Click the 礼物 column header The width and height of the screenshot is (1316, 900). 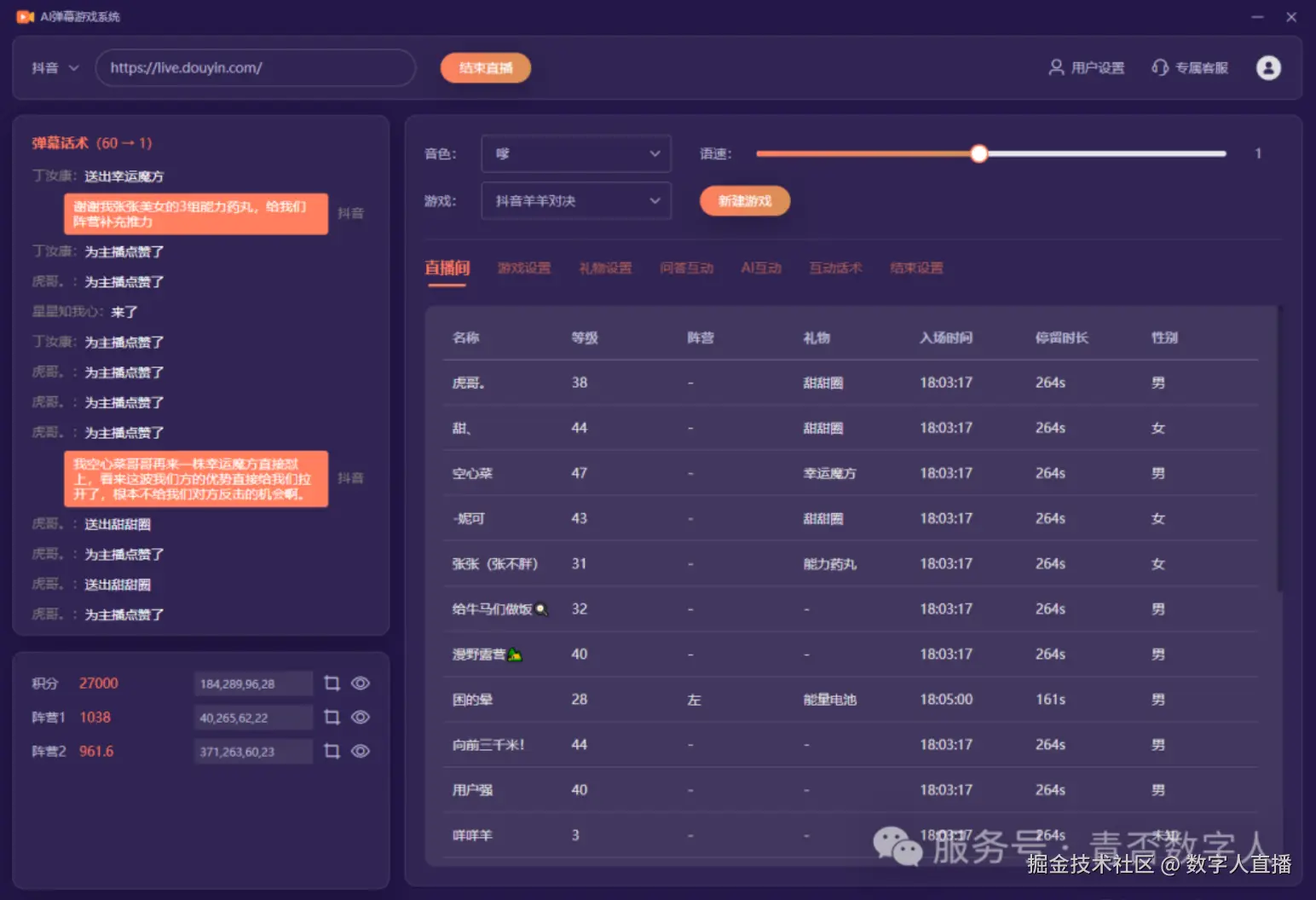pyautogui.click(x=817, y=337)
